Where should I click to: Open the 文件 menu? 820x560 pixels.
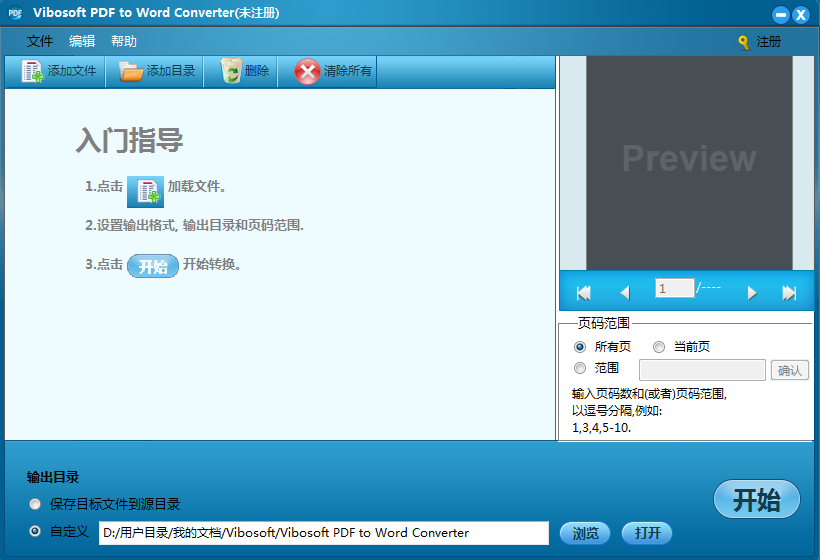40,41
